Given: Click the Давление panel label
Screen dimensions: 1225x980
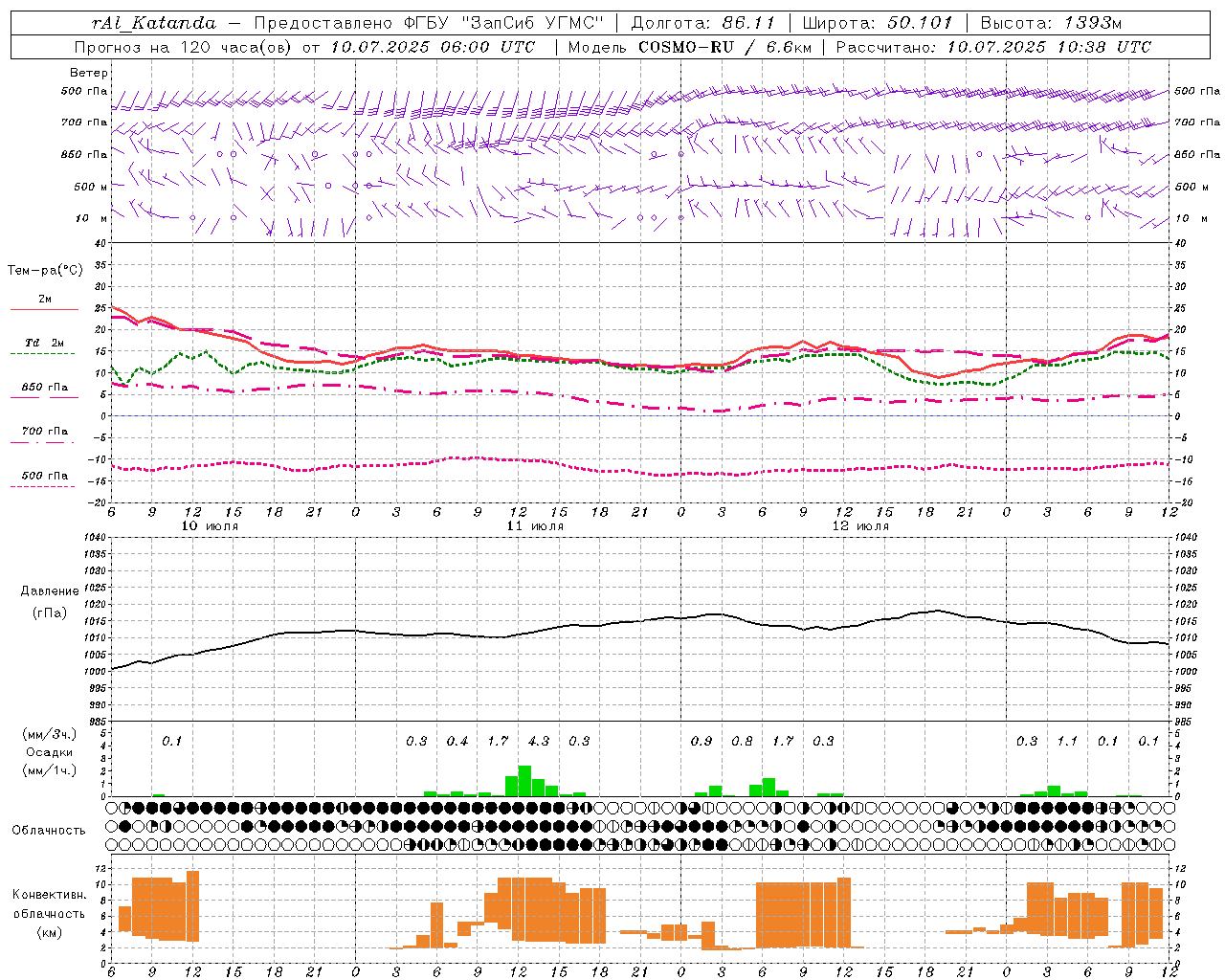Looking at the screenshot, I should (x=50, y=591).
